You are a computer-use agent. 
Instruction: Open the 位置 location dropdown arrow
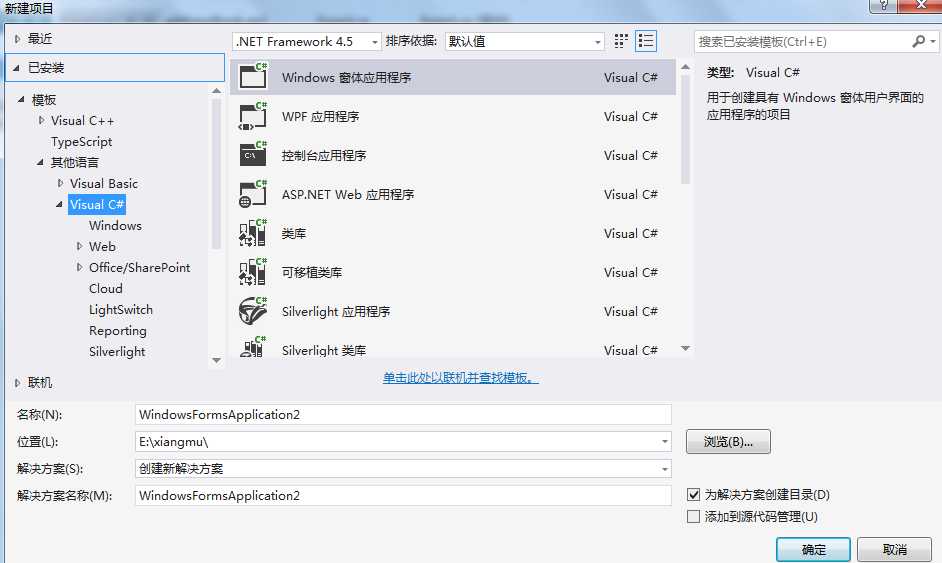[x=664, y=442]
